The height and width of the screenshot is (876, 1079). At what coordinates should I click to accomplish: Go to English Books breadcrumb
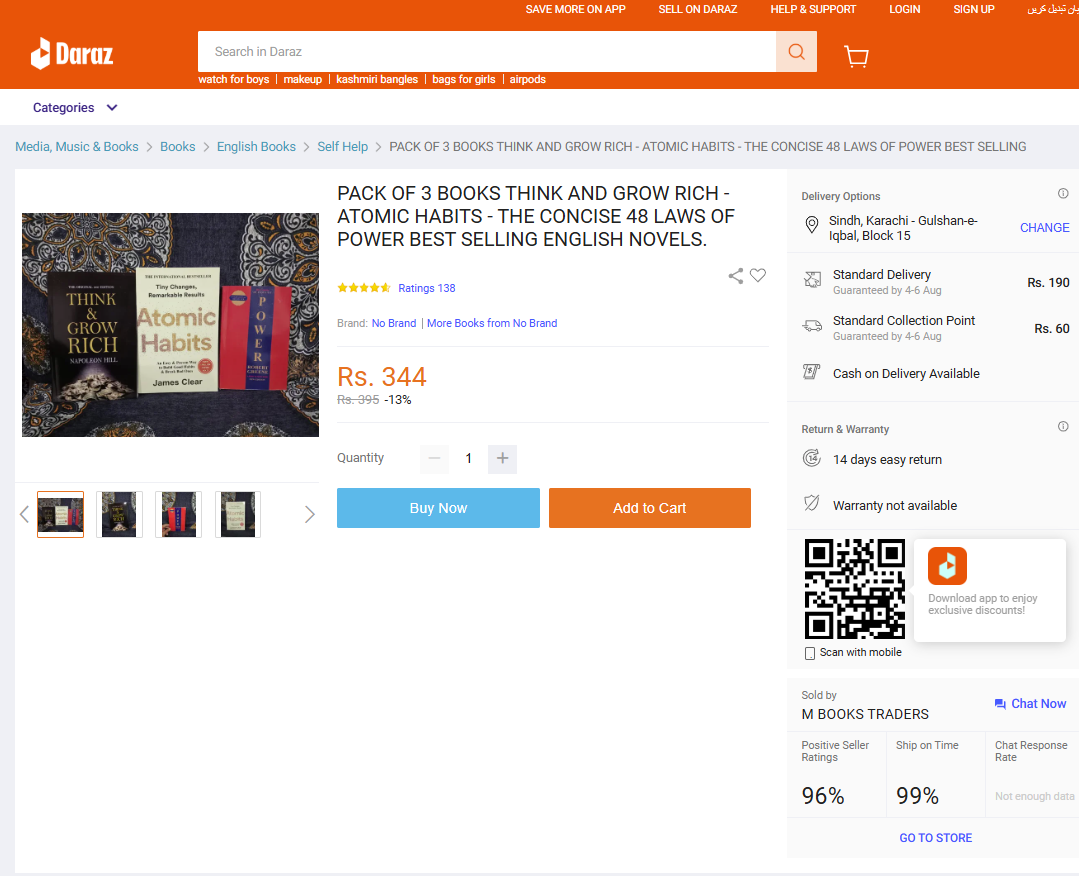[x=256, y=147]
